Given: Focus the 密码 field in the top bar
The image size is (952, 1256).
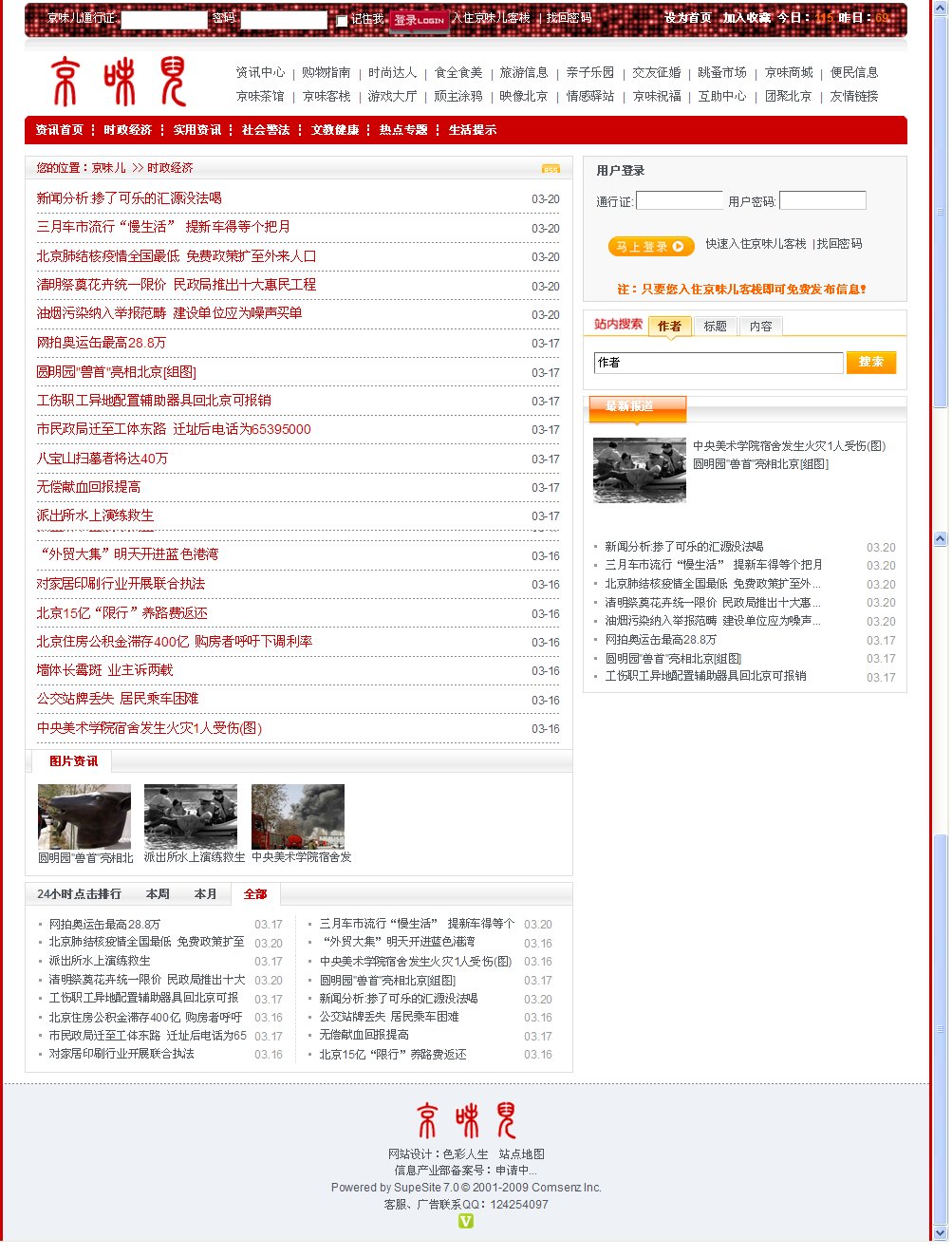Looking at the screenshot, I should [x=284, y=20].
